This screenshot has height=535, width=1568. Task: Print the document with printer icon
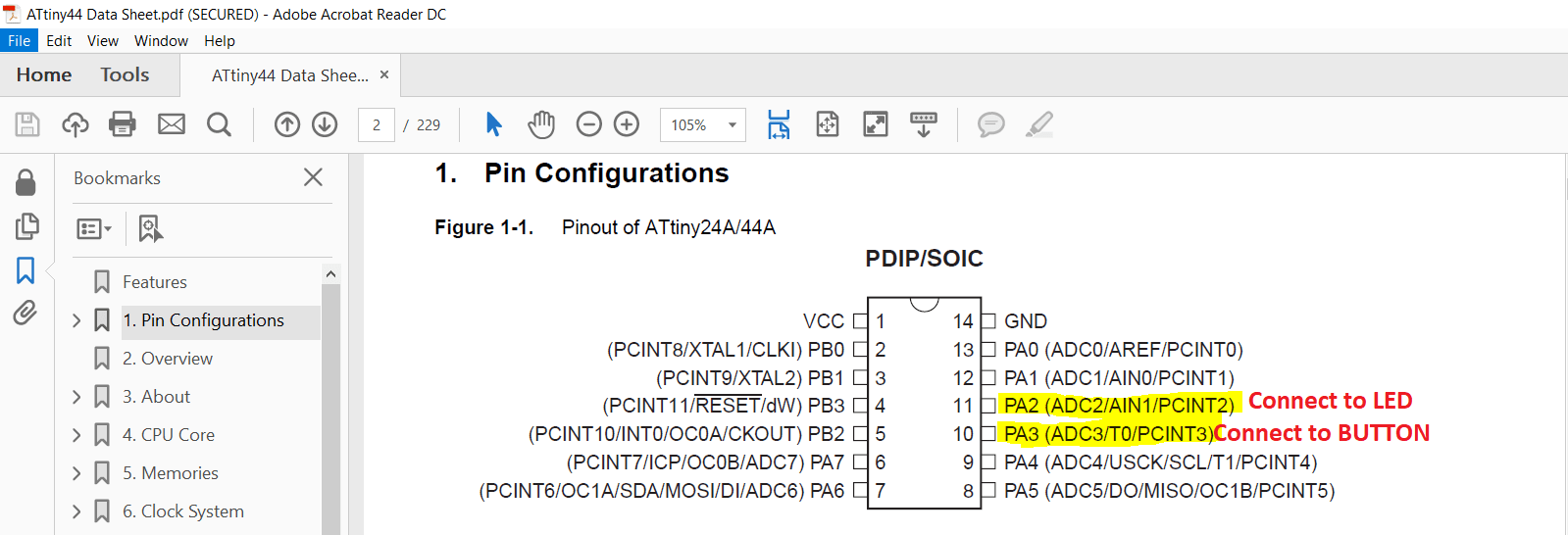pyautogui.click(x=123, y=124)
